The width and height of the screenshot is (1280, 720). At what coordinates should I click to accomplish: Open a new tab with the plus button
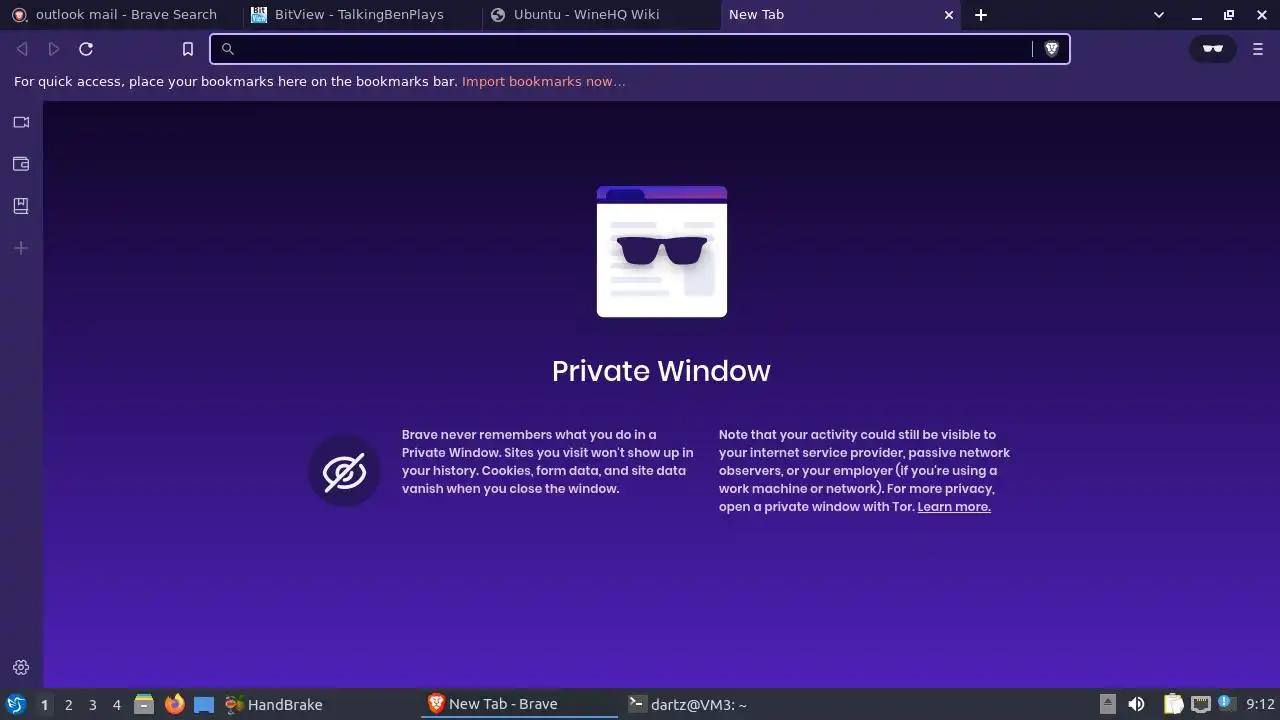981,15
